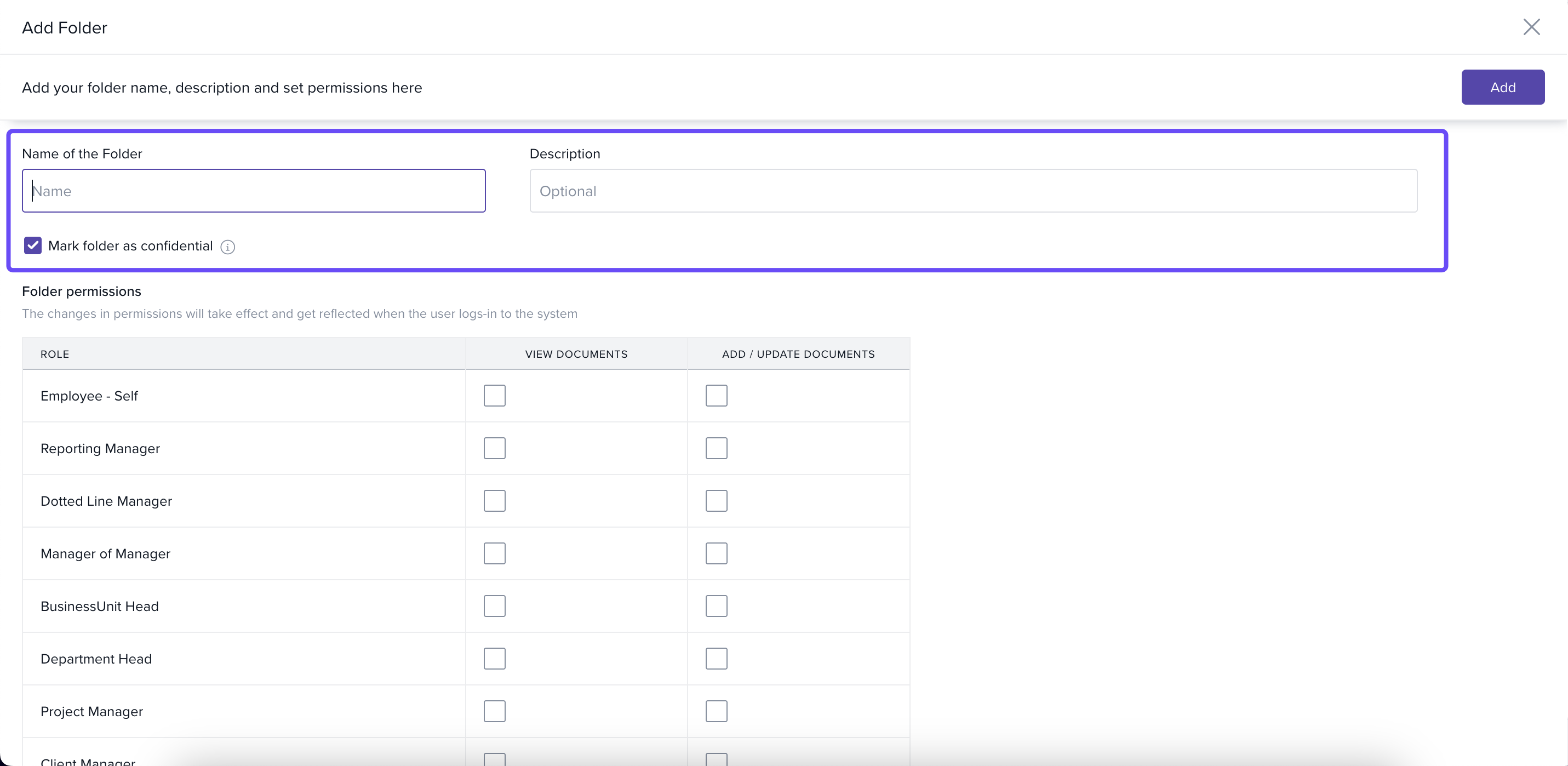The height and width of the screenshot is (766, 1568).
Task: Tick View Documents for Dotted Line Manager
Action: pyautogui.click(x=494, y=501)
